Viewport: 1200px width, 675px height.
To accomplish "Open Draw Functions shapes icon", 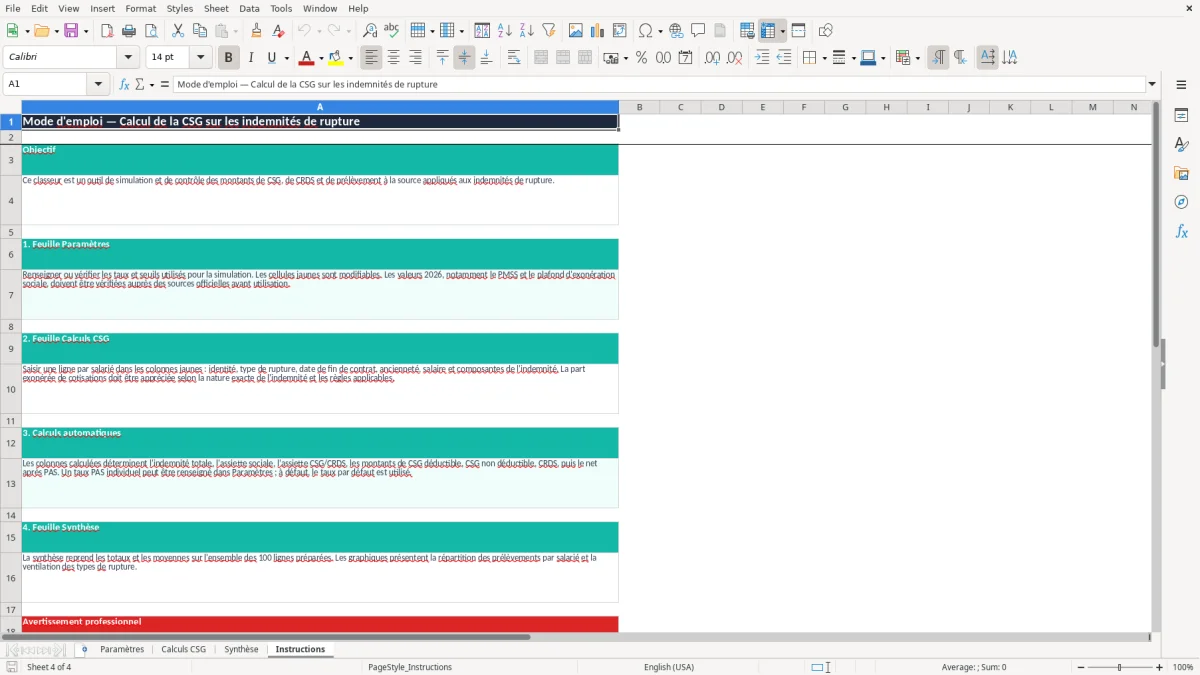I will [x=825, y=31].
